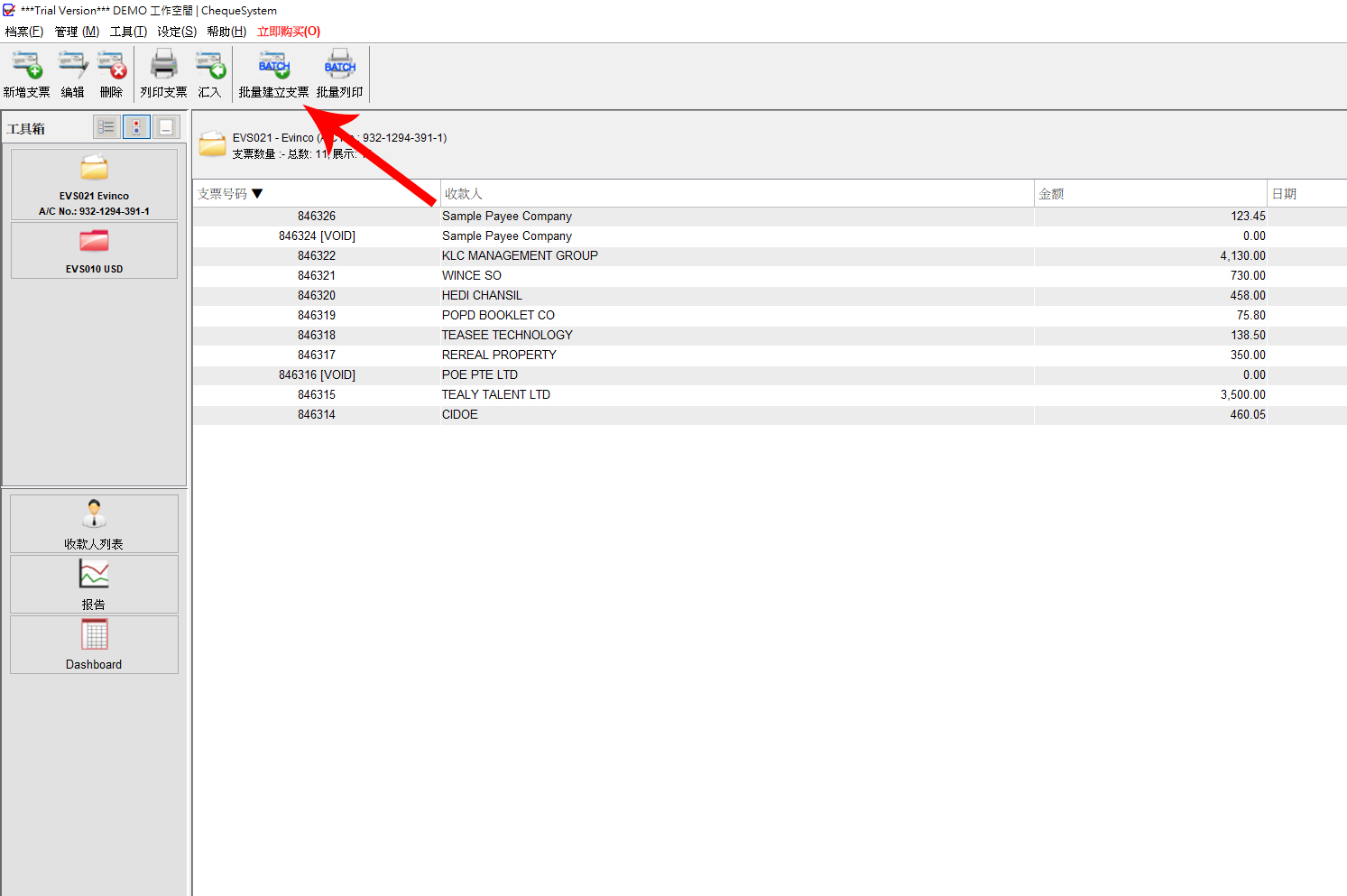Click the 收款人 column header
The width and height of the screenshot is (1347, 896).
coord(737,194)
